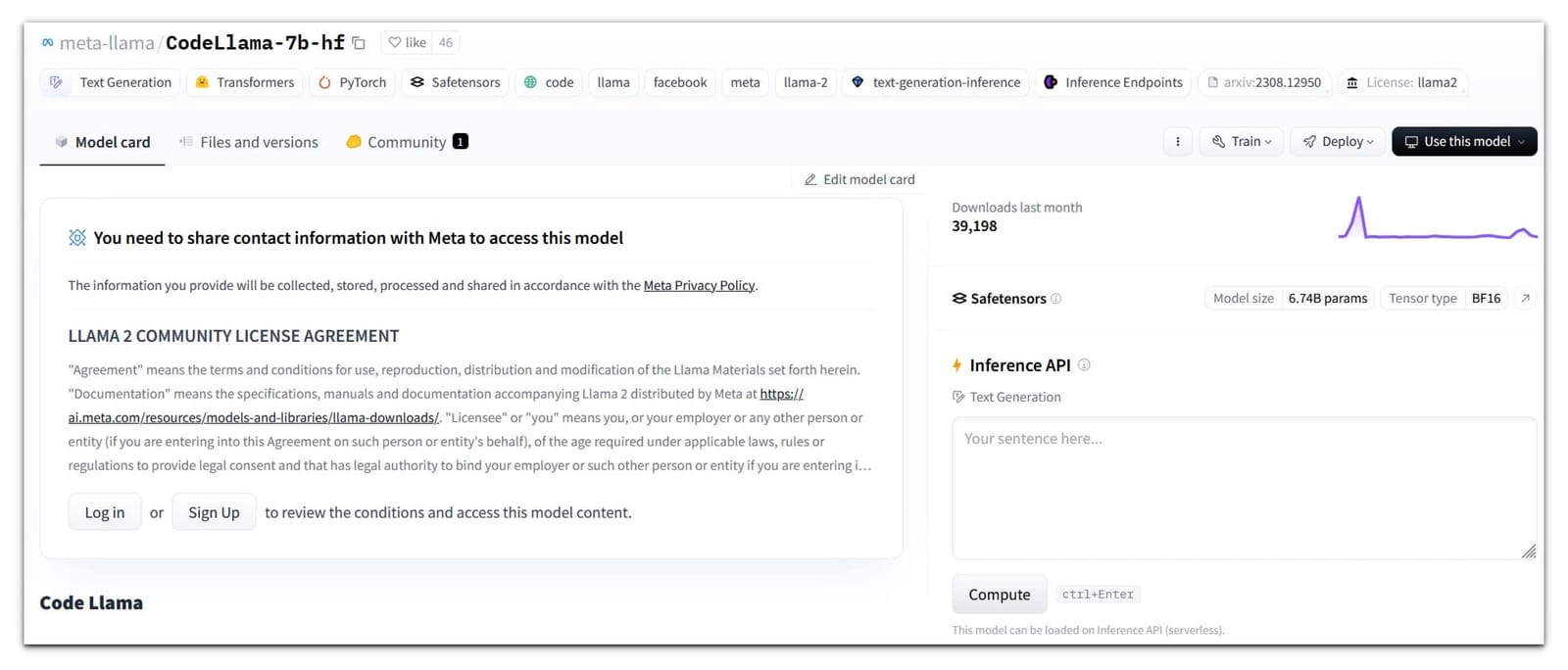Open the Community tab
1568x670 pixels.
406,141
